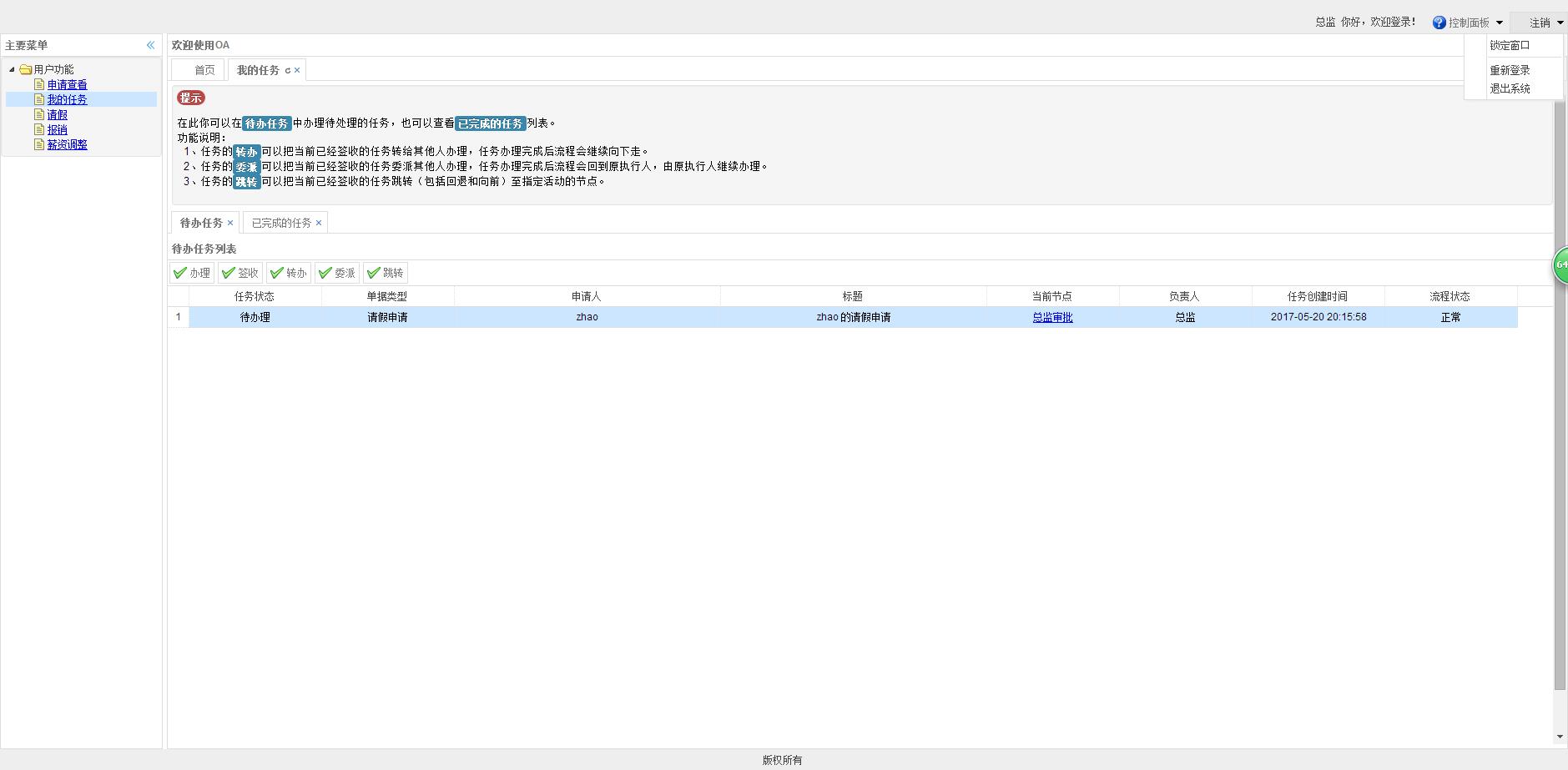This screenshot has width=1568, height=770.
Task: Collapse the 主要菜单 sidebar panel
Action: [x=151, y=45]
